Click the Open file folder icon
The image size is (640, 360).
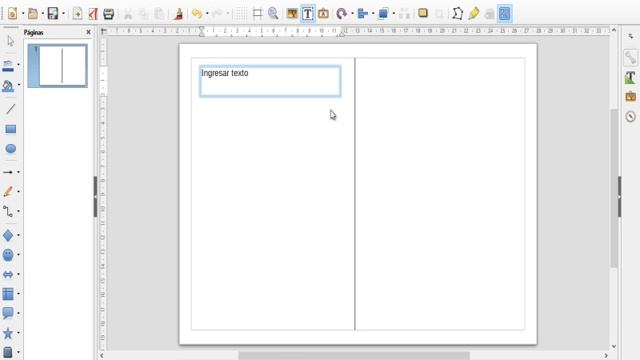(x=33, y=13)
